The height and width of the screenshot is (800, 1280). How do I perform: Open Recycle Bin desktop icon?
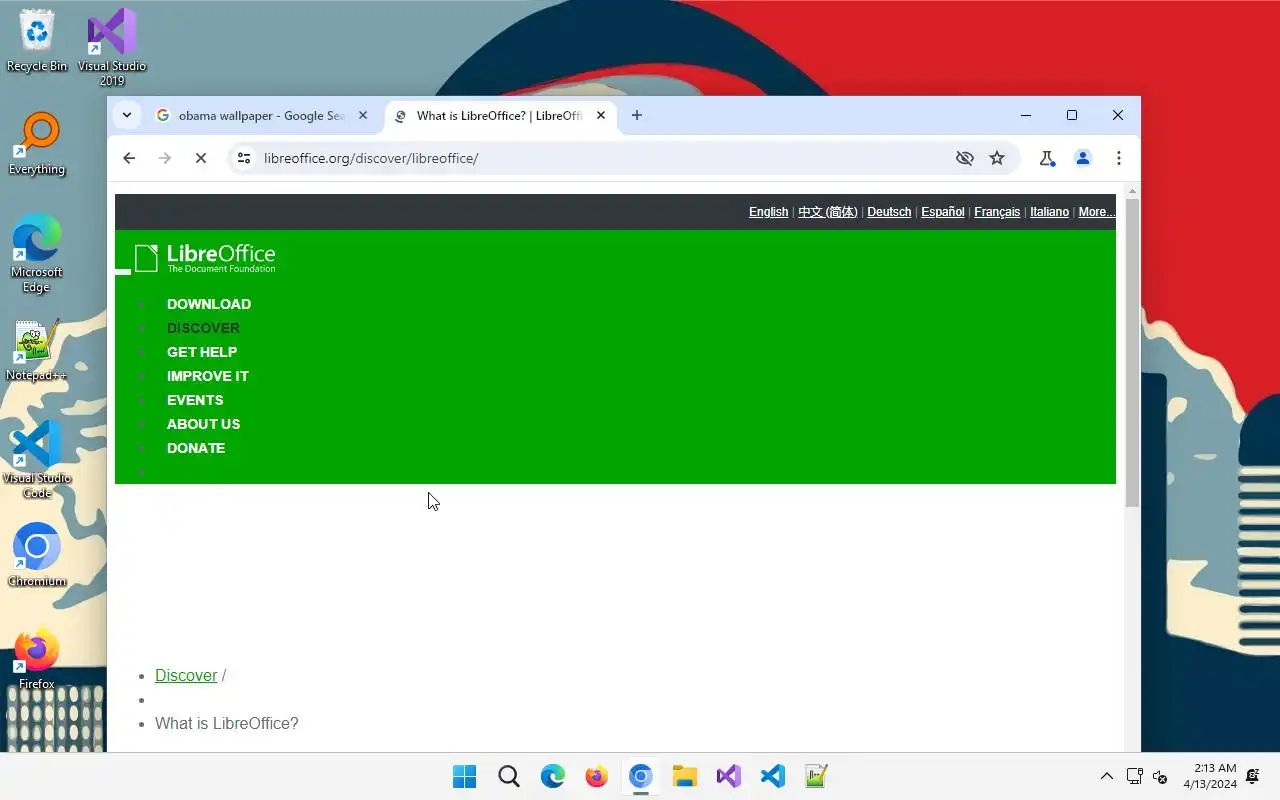click(x=37, y=41)
